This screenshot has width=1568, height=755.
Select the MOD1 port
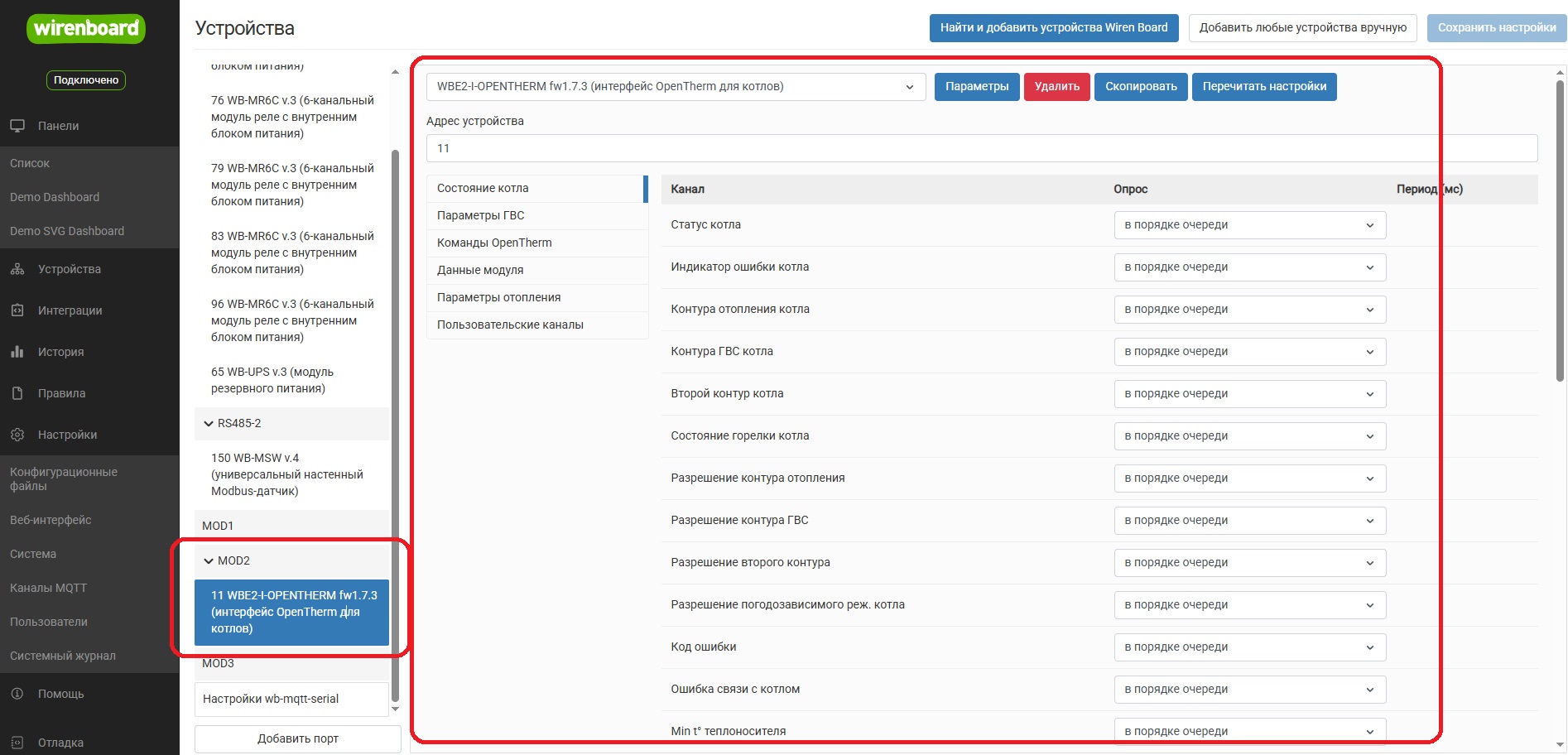292,526
